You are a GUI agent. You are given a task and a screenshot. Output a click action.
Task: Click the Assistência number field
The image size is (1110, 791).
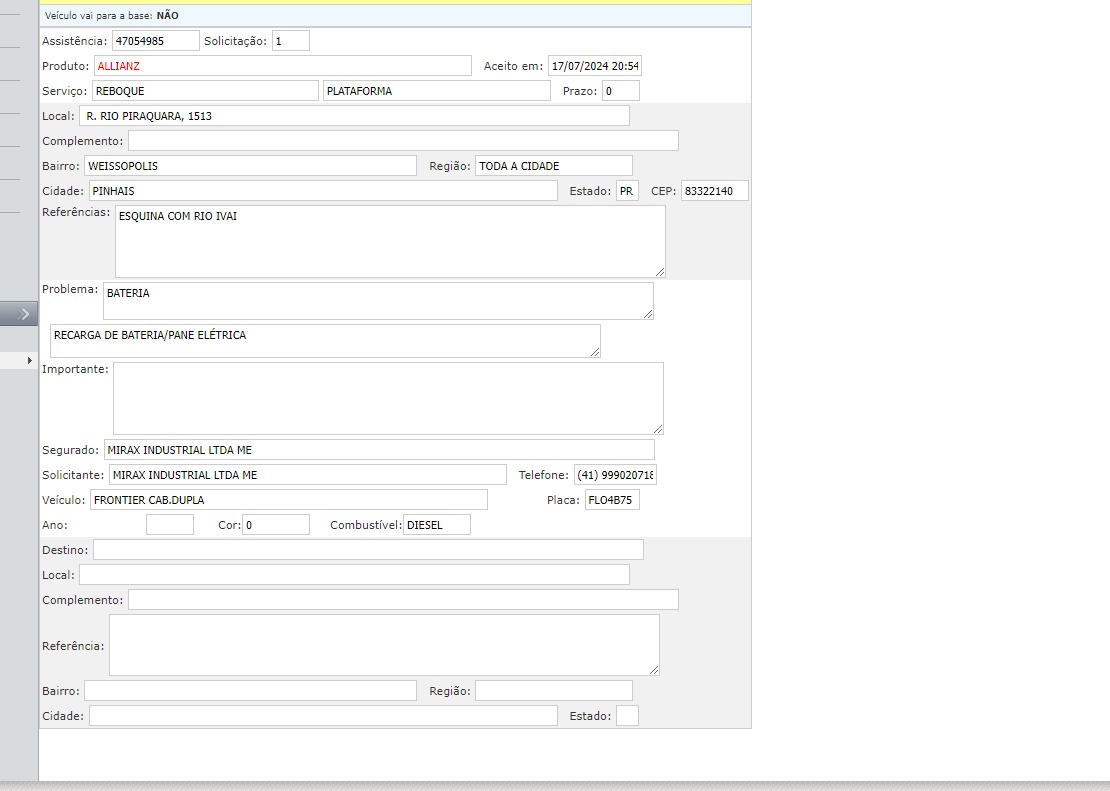(x=155, y=41)
